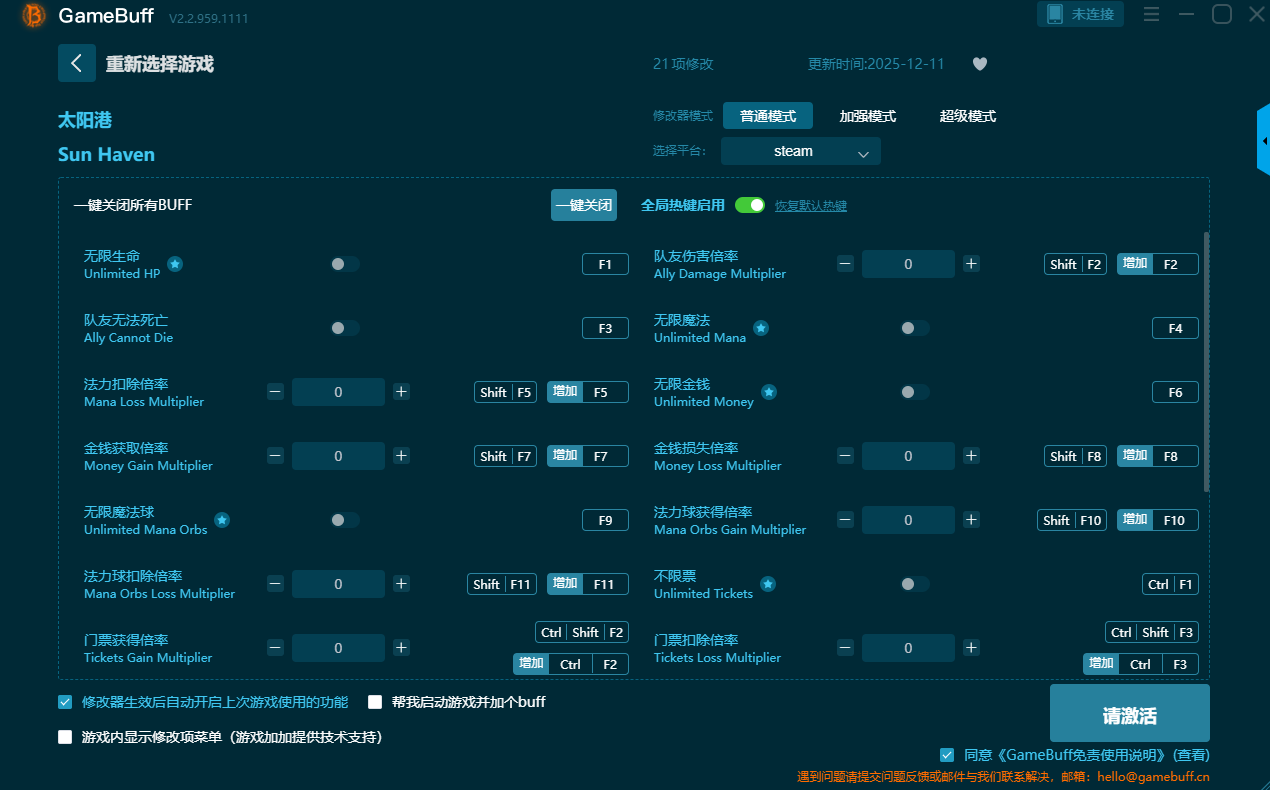Click the GameBuff logo icon
Viewport: 1270px width, 790px height.
point(34,15)
